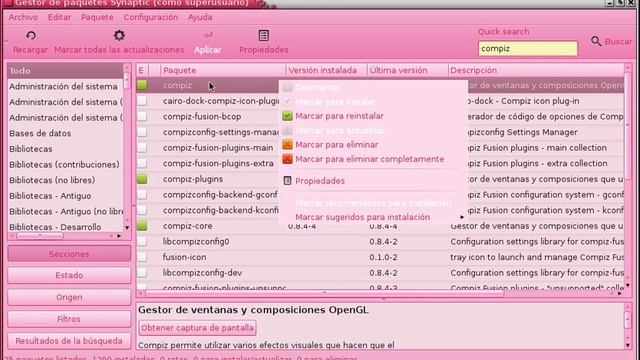The width and height of the screenshot is (640, 360).
Task: Click the Marcar para eliminar completamente icon
Action: (287, 159)
